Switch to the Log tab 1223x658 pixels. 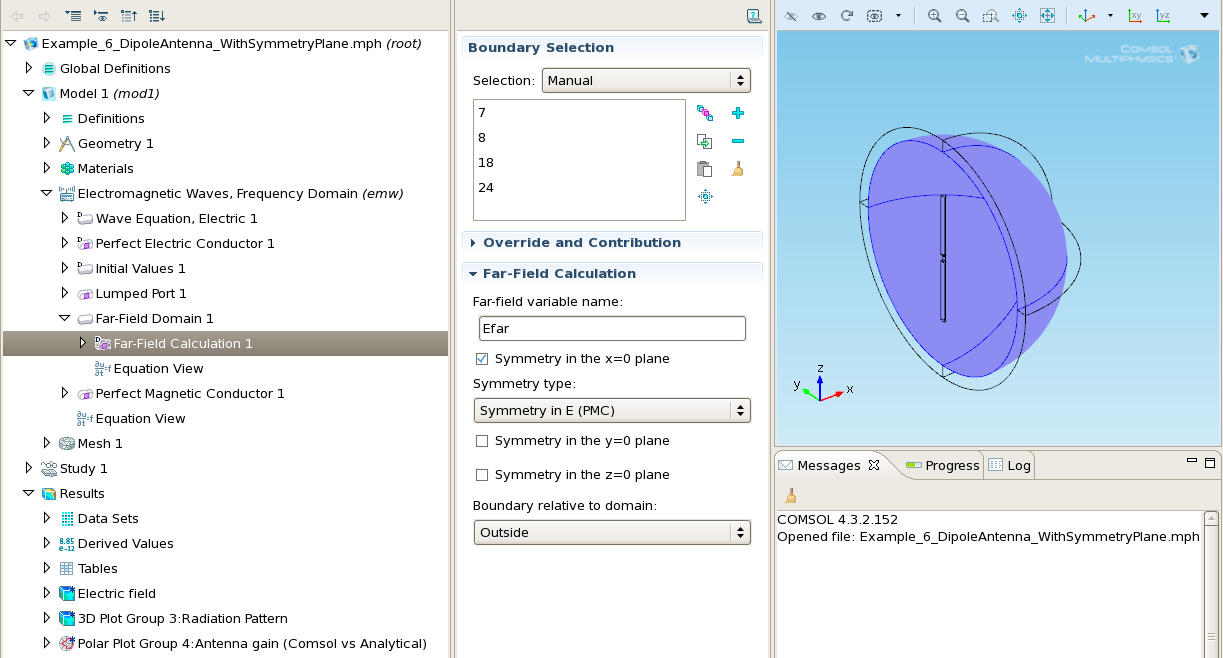click(x=1010, y=465)
